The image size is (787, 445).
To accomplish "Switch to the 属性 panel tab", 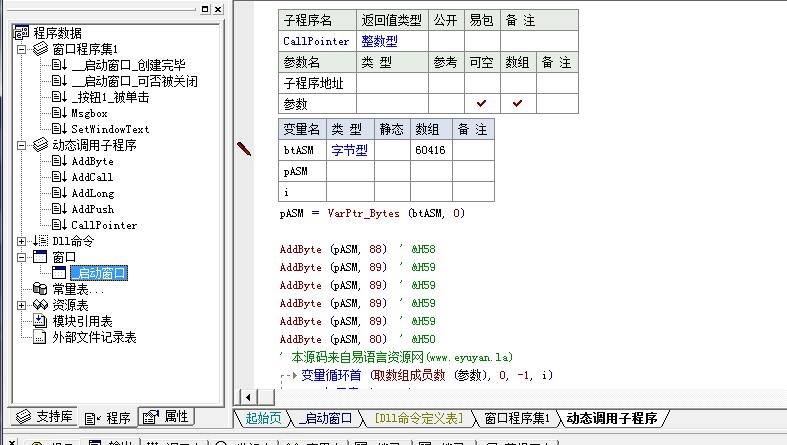I will click(166, 416).
